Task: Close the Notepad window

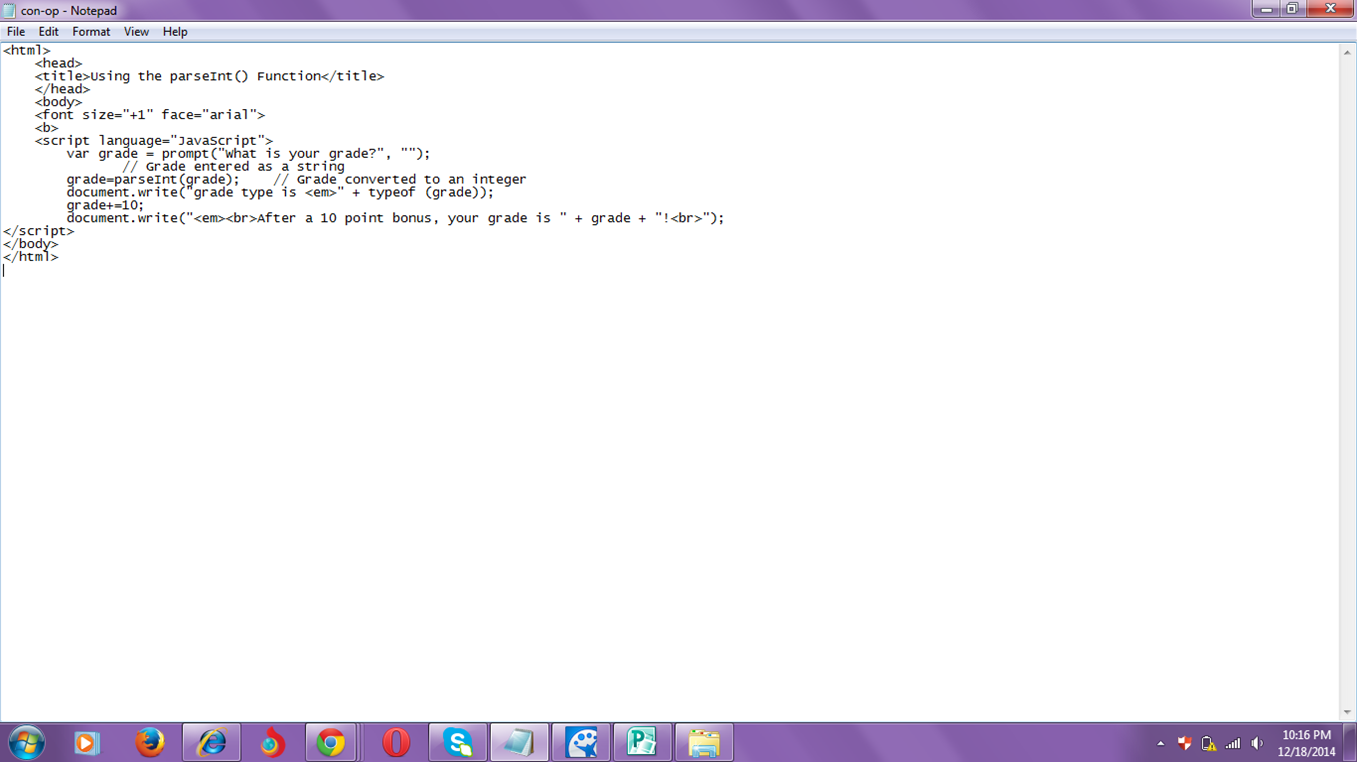Action: click(1329, 9)
